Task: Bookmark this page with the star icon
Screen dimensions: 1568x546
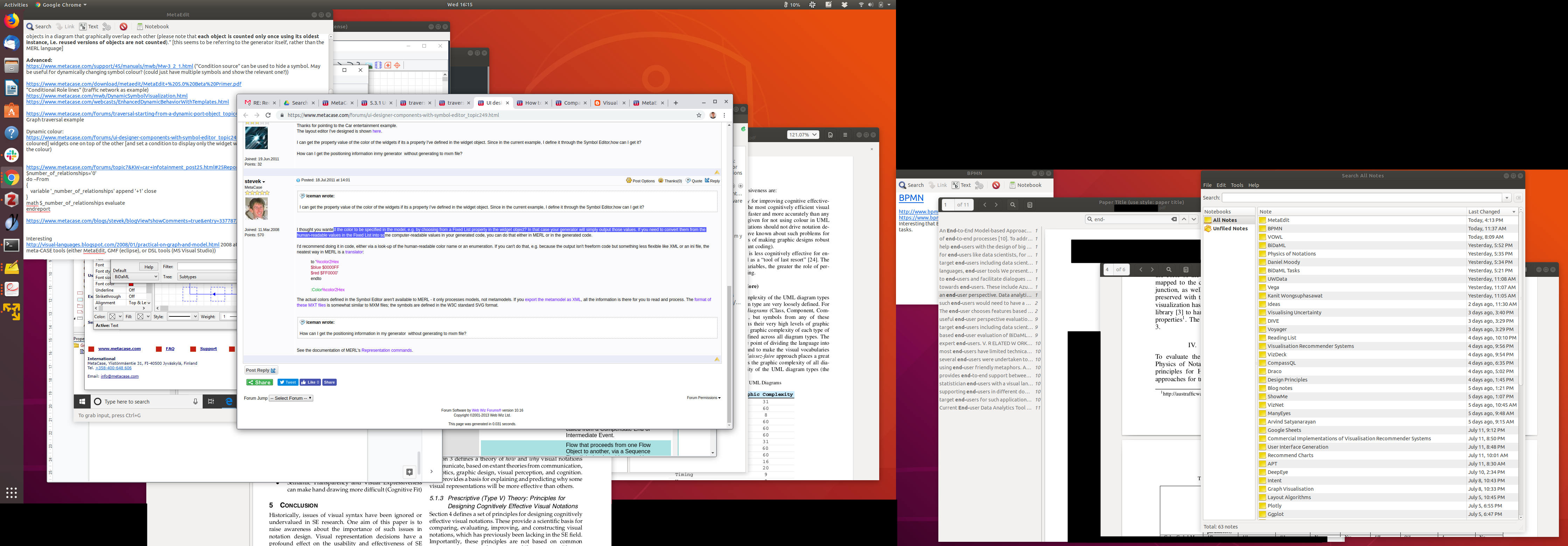Action: [699, 115]
